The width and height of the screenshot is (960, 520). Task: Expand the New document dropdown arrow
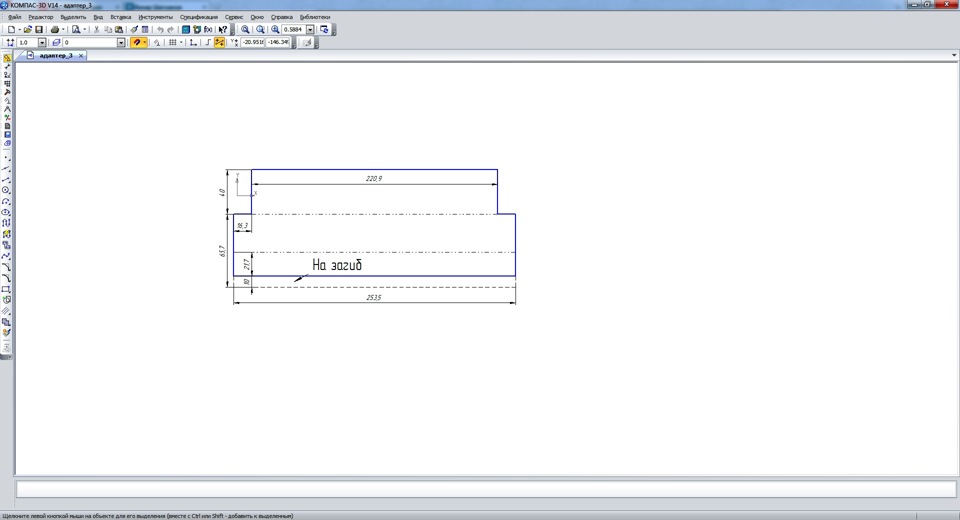pos(20,29)
